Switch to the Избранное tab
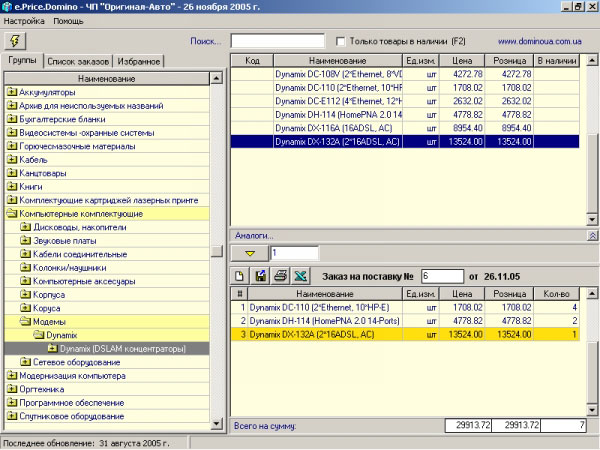600x450 pixels. pyautogui.click(x=139, y=61)
